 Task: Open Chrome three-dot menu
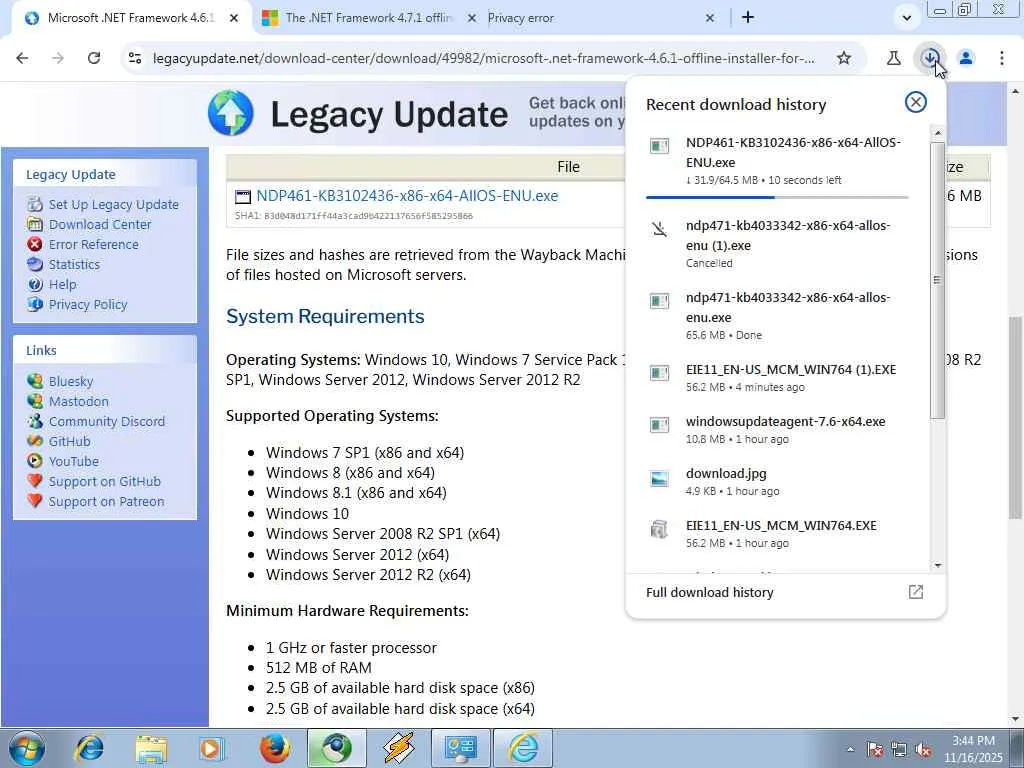[x=1002, y=58]
